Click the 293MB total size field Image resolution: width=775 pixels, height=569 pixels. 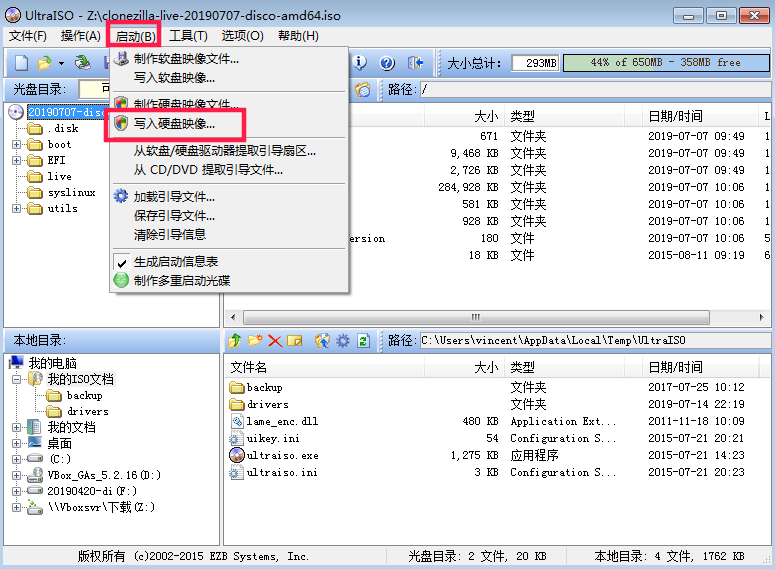535,63
